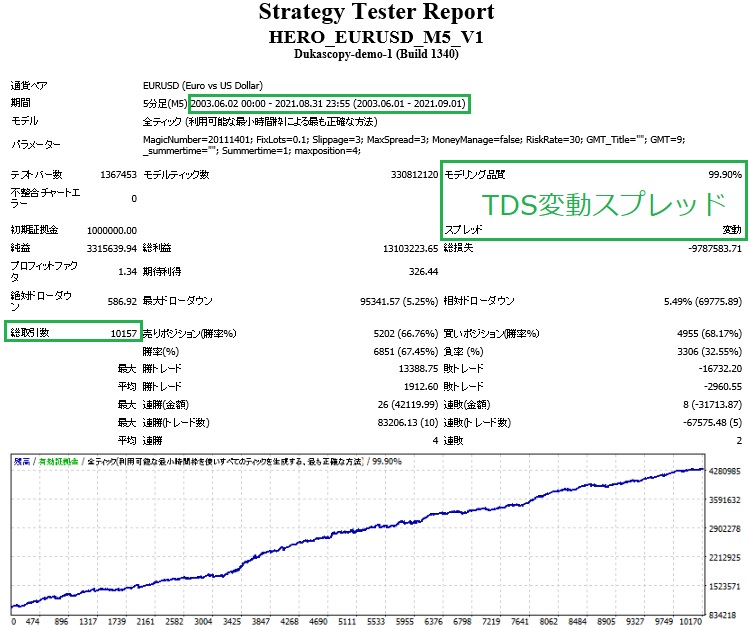749x628 pixels.
Task: Select the 'MagicNumber=20111401' parameter text
Action: point(197,139)
